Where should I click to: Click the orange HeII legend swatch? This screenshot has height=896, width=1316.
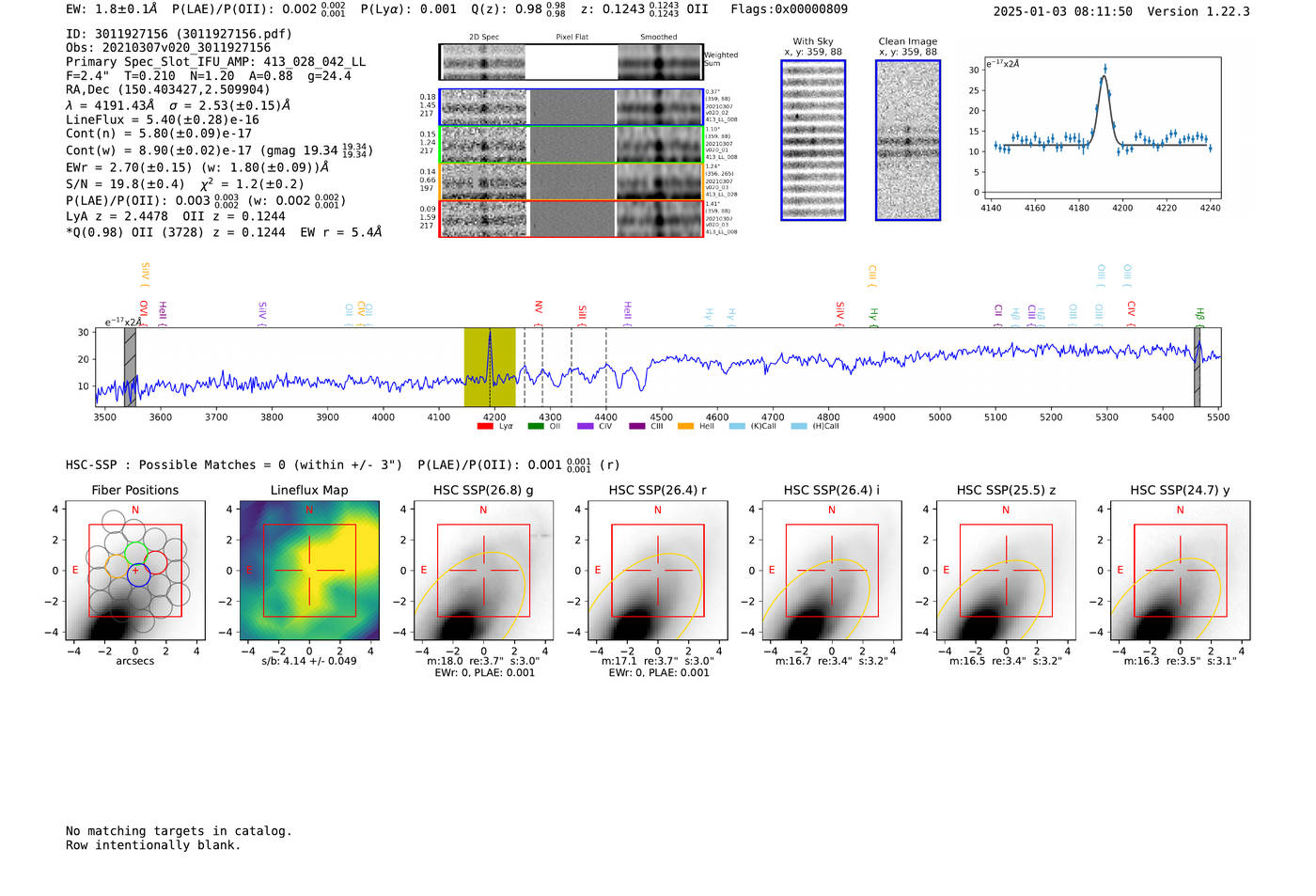[686, 427]
